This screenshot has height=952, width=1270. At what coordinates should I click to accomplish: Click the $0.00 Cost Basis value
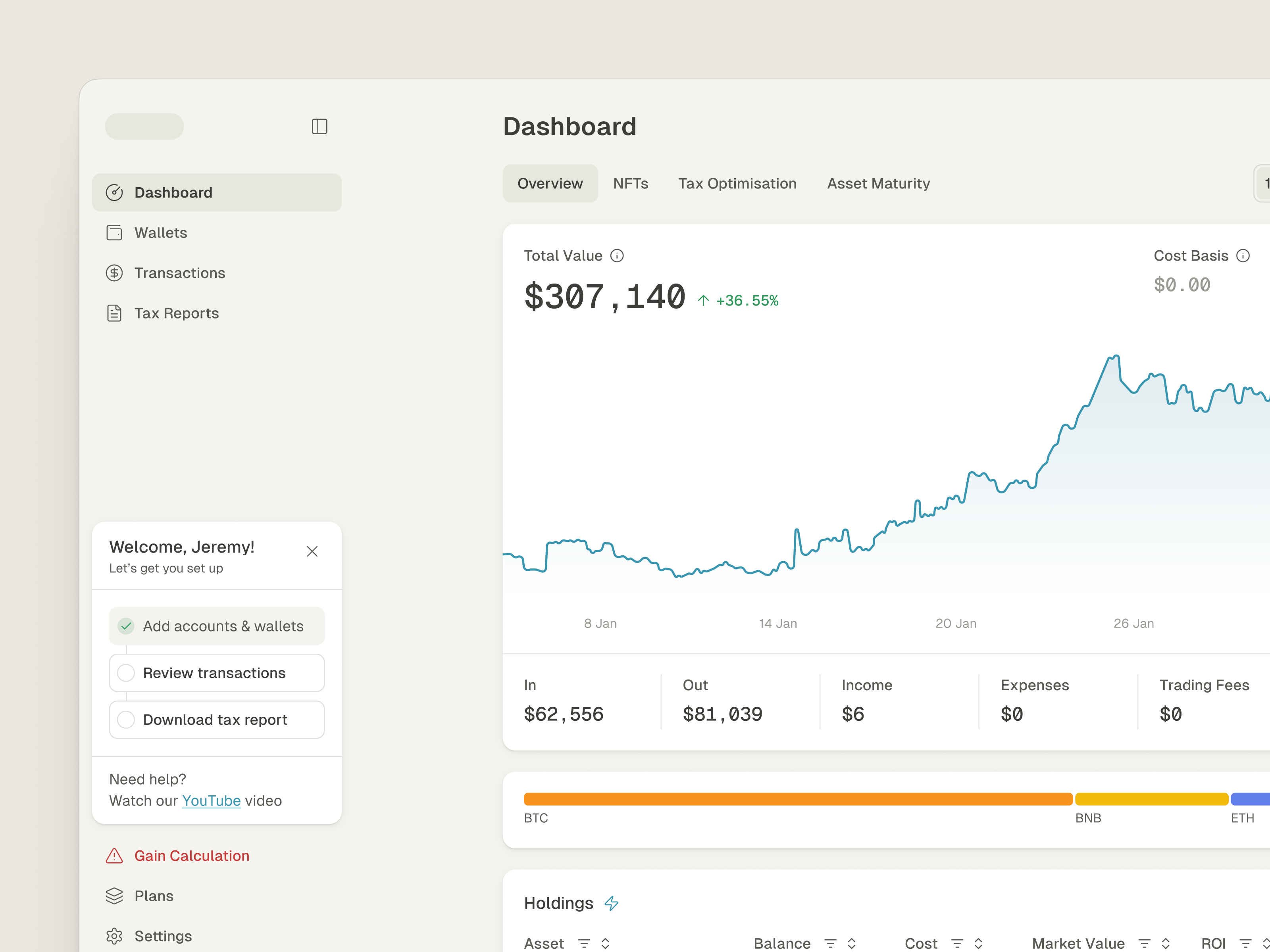(1182, 285)
